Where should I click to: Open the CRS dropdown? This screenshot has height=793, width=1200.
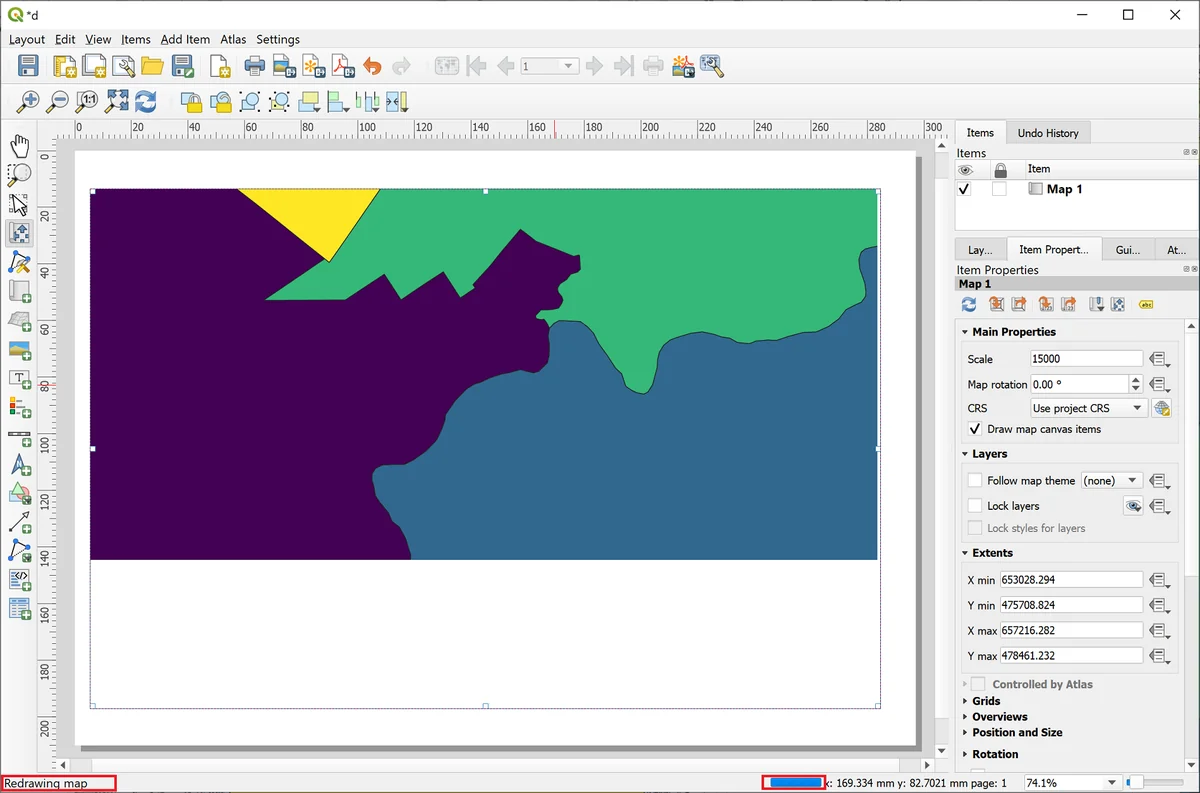pos(1087,408)
